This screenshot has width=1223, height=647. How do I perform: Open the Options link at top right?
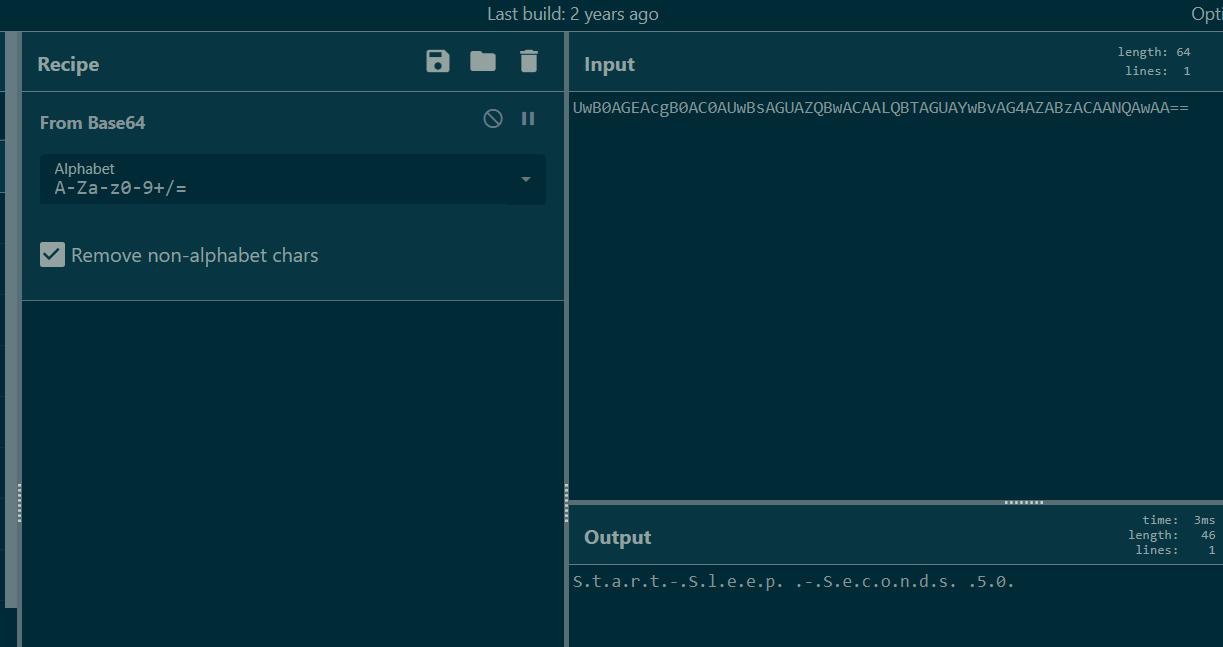tap(1206, 14)
